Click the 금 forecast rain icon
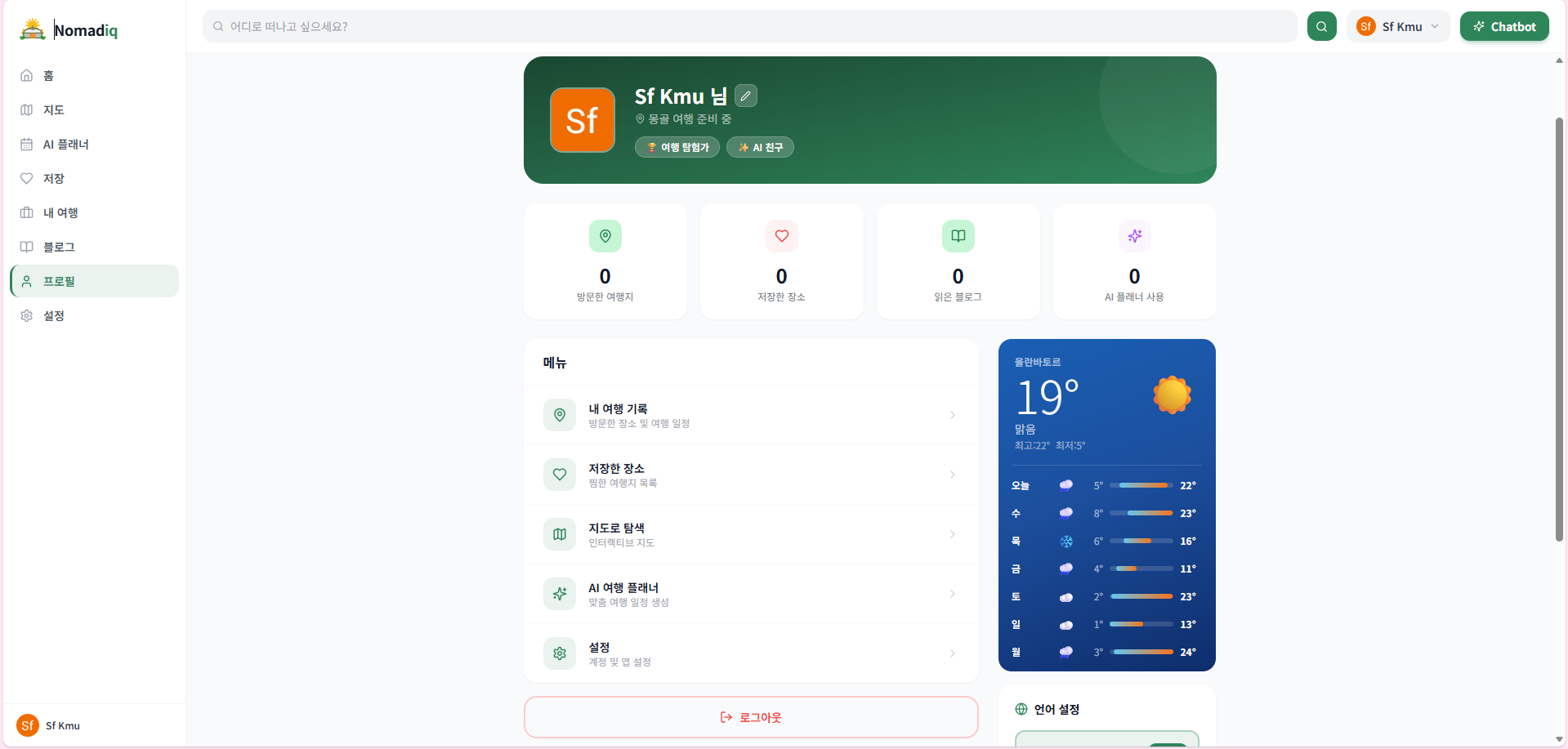 point(1066,568)
